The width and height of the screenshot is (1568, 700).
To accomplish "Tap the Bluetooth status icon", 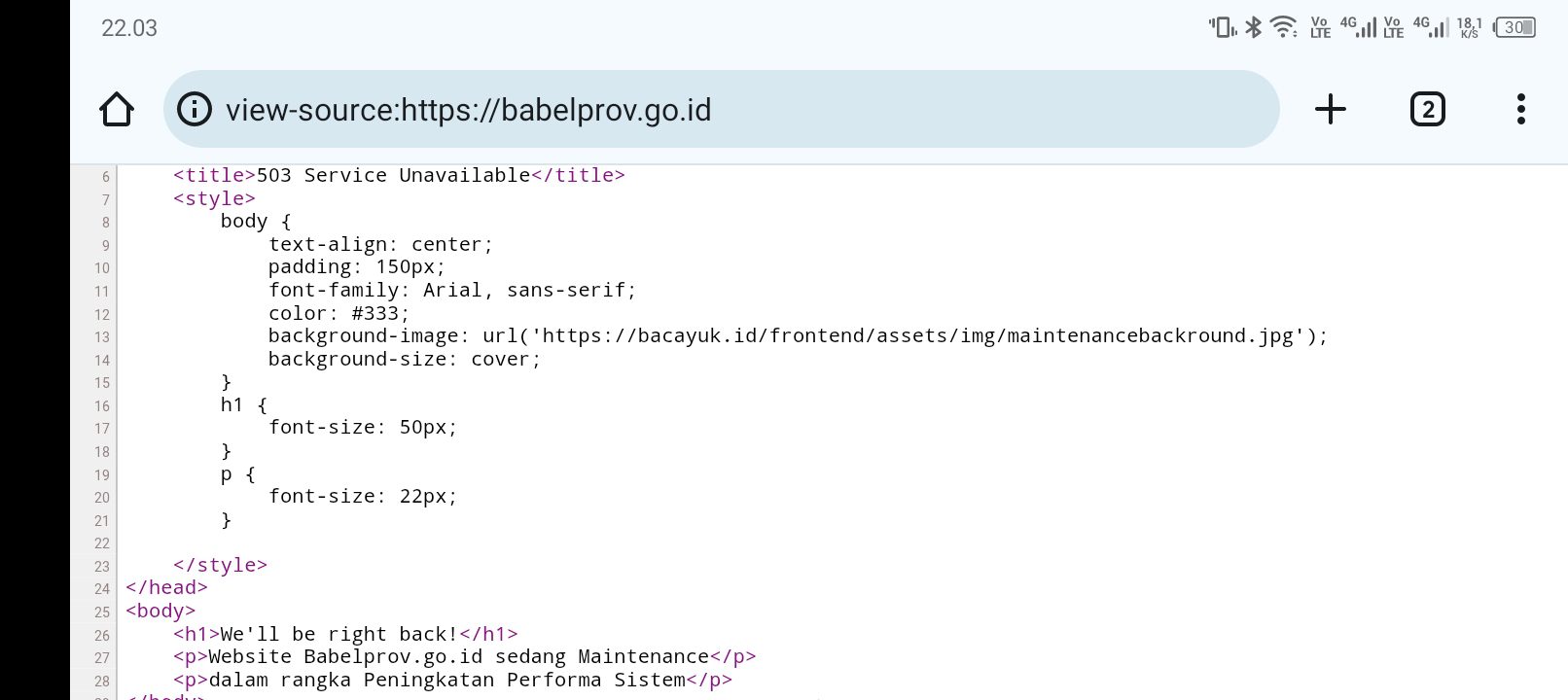I will click(x=1254, y=27).
